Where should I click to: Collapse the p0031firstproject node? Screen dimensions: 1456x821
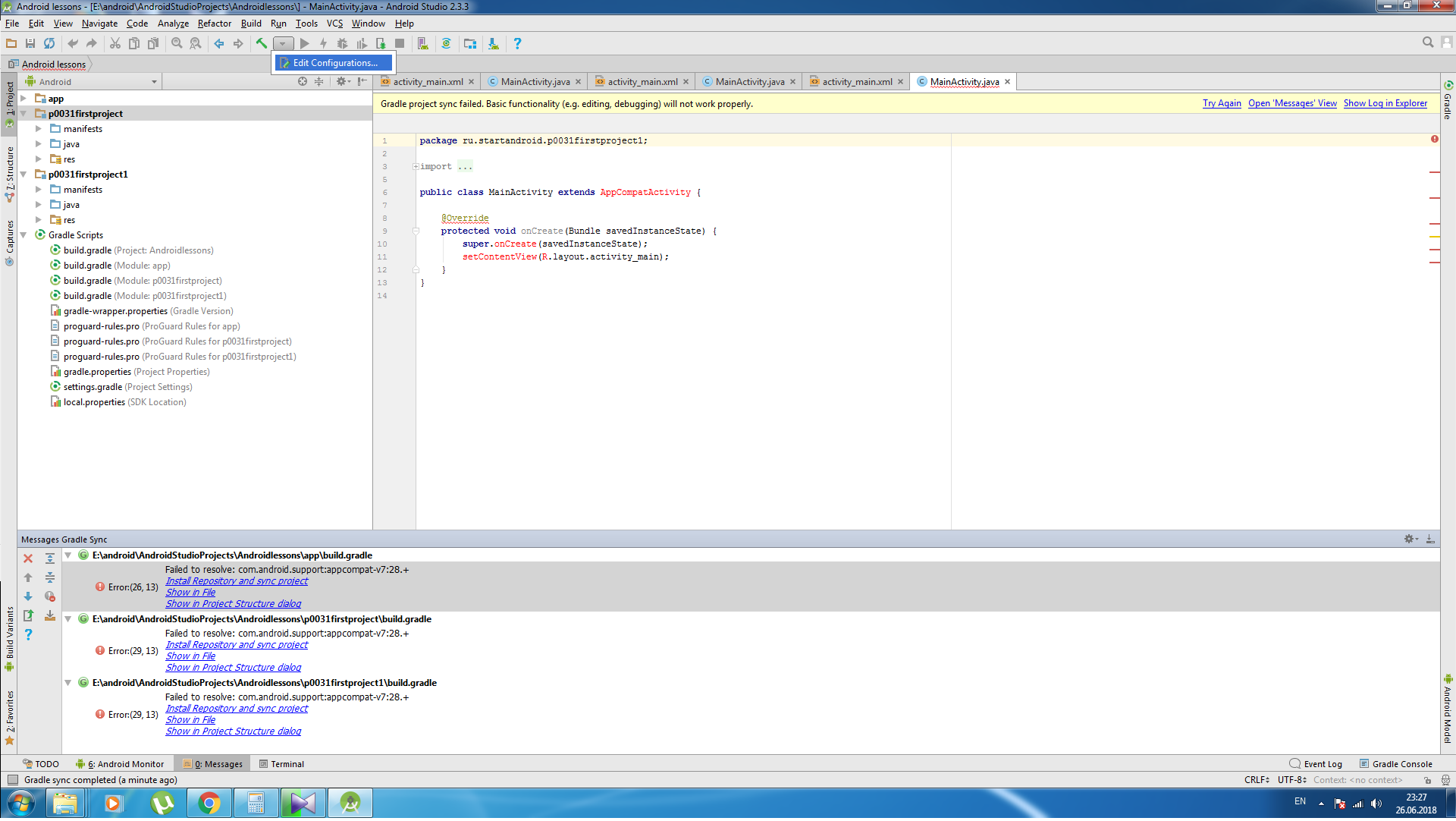(24, 114)
